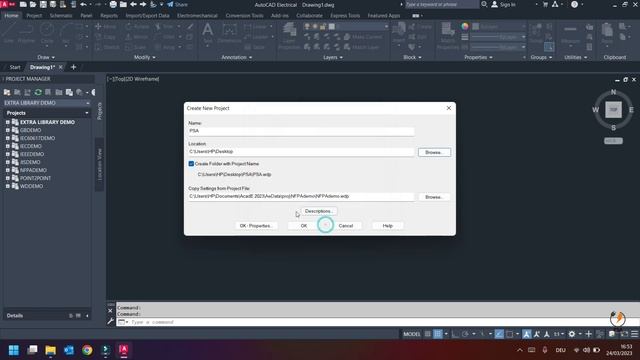The image size is (640, 360).
Task: Open color wheel in Properties panel
Action: pyautogui.click(x=465, y=27)
